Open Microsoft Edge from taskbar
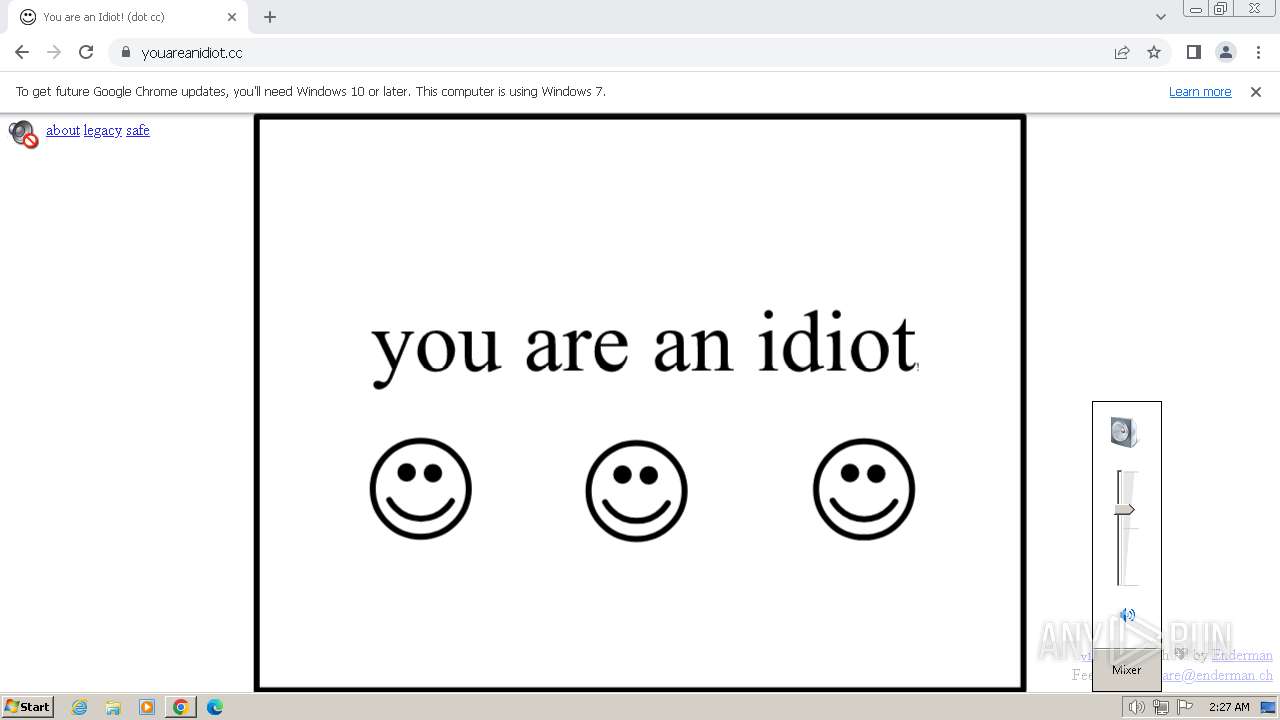The width and height of the screenshot is (1280, 720). (215, 707)
